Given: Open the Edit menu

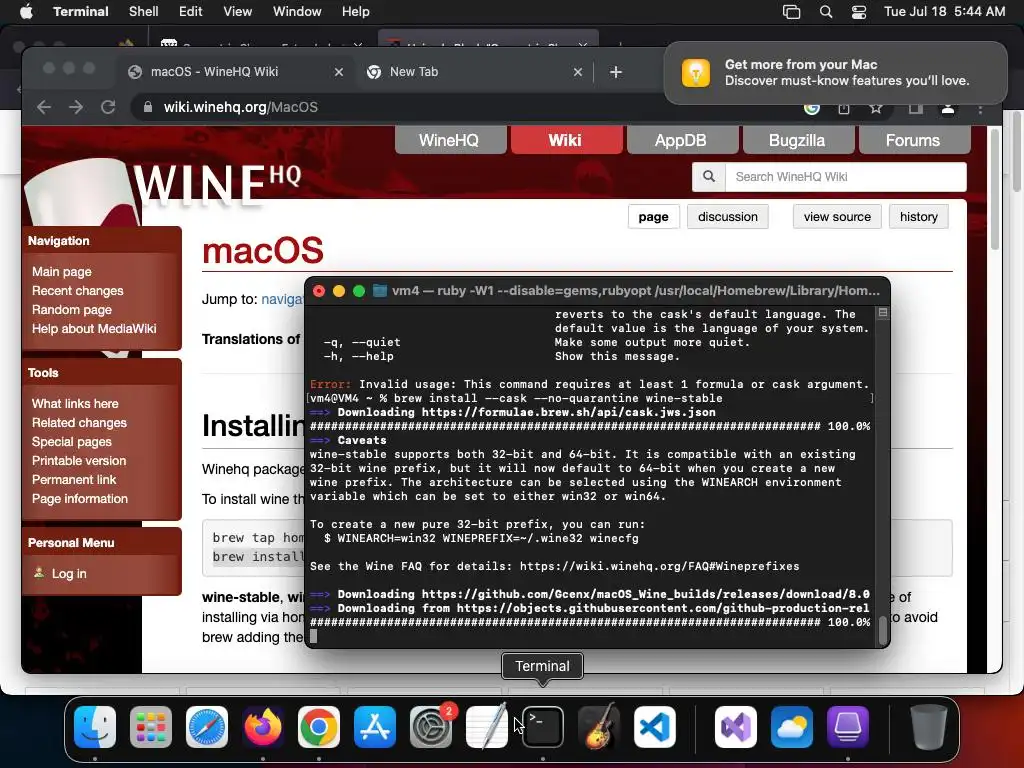Looking at the screenshot, I should coord(191,12).
